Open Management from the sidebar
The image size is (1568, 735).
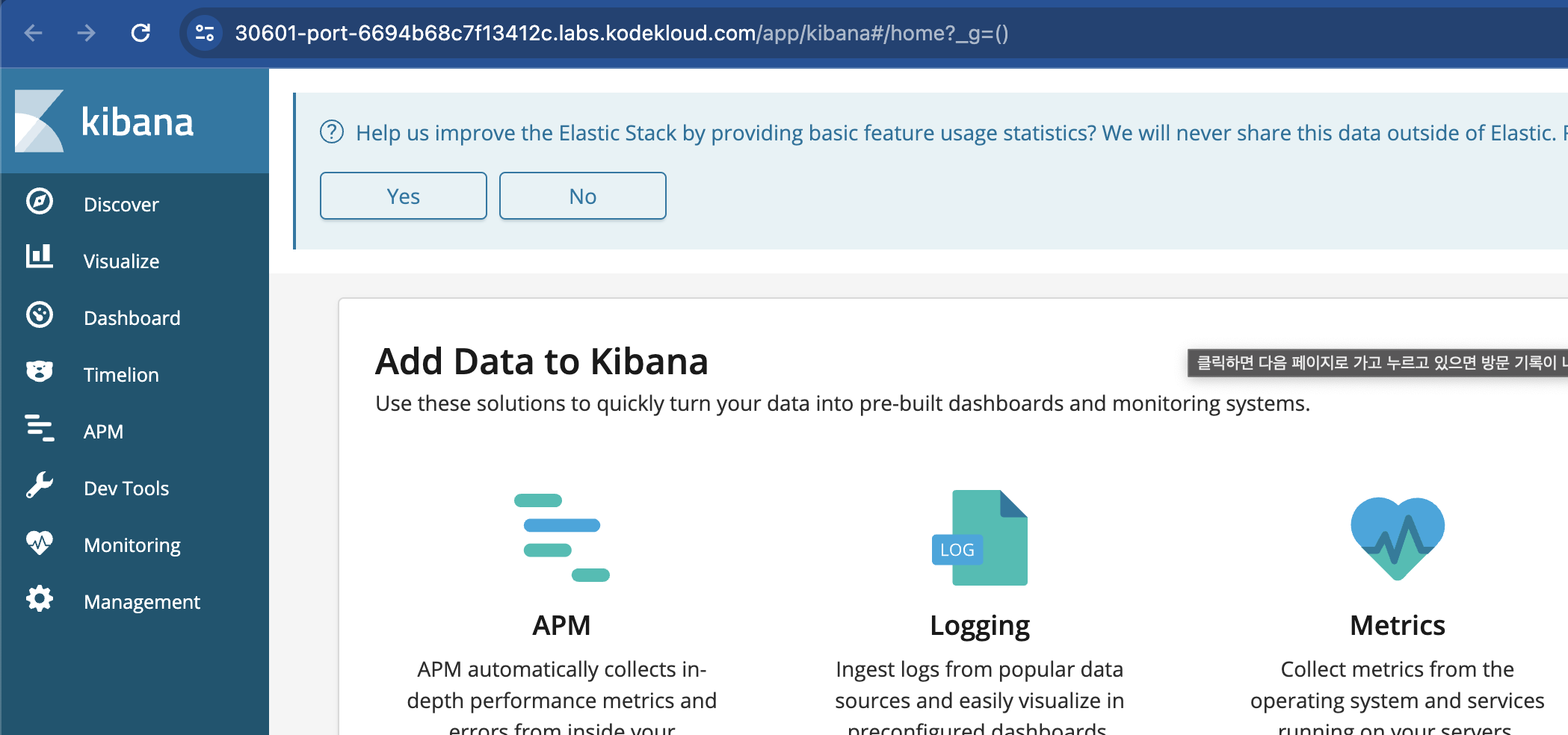coord(142,602)
